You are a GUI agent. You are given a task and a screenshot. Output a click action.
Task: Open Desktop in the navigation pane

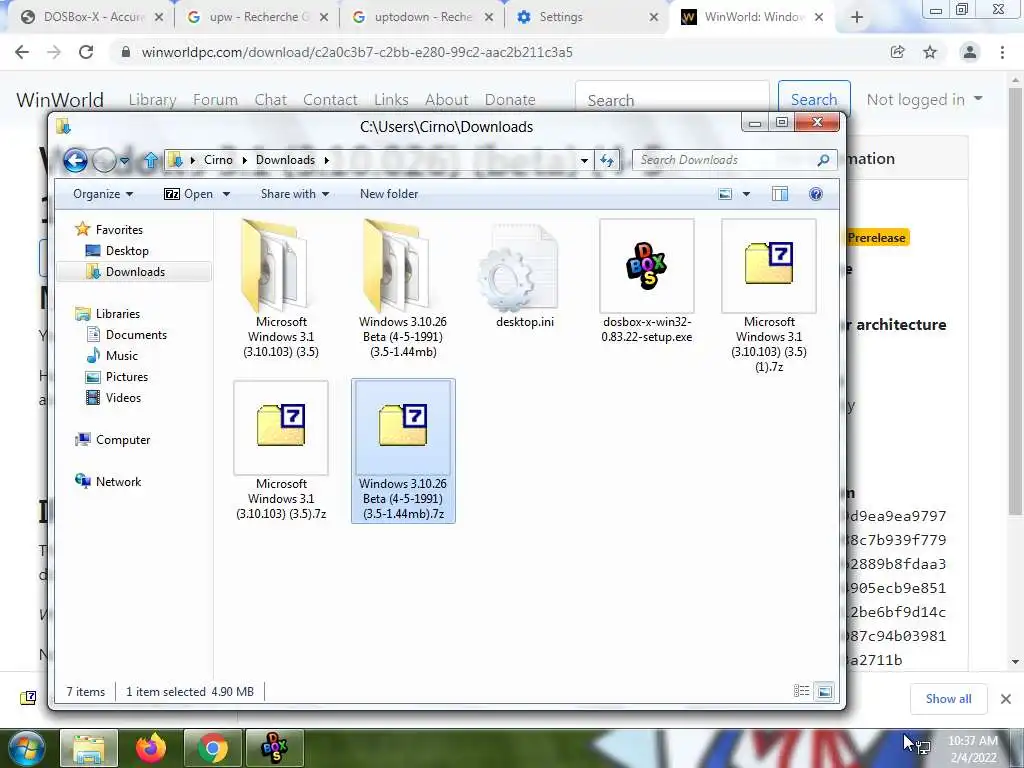(x=127, y=251)
